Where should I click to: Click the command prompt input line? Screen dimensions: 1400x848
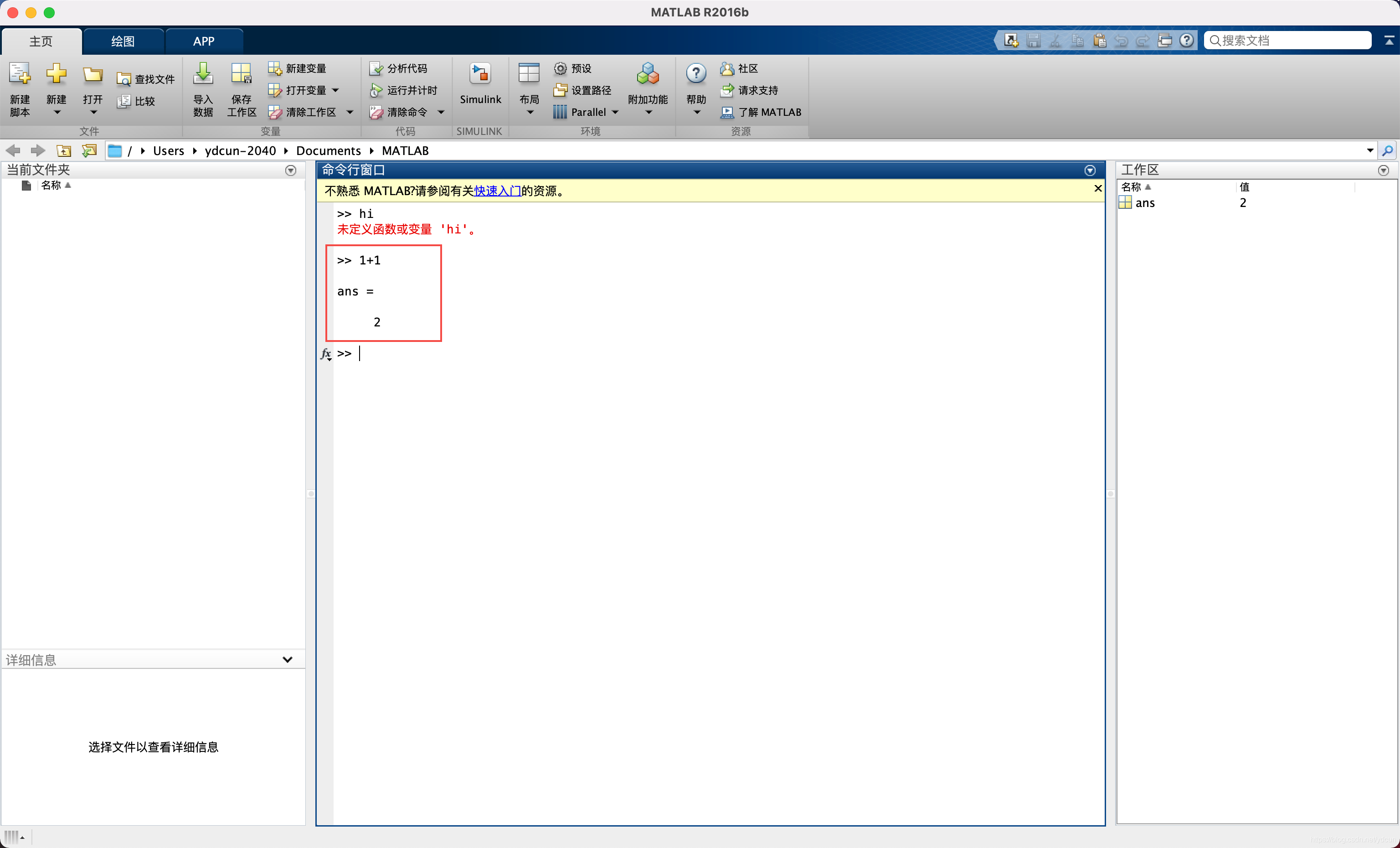(719, 353)
